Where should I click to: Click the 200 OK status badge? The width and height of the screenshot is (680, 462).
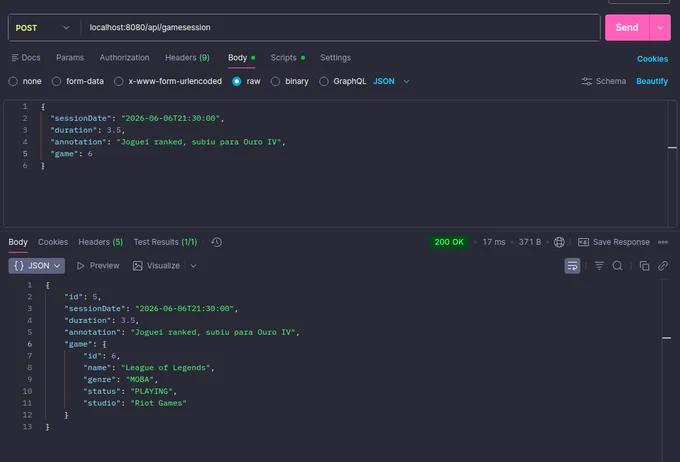(x=449, y=242)
